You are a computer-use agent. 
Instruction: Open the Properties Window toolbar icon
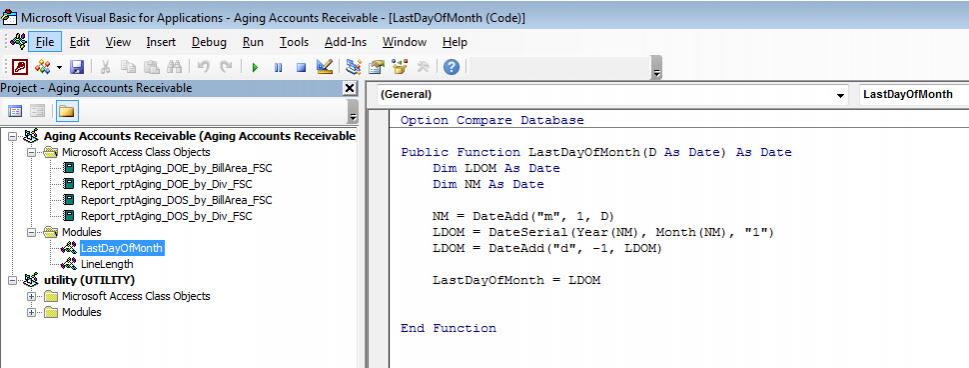click(x=377, y=67)
